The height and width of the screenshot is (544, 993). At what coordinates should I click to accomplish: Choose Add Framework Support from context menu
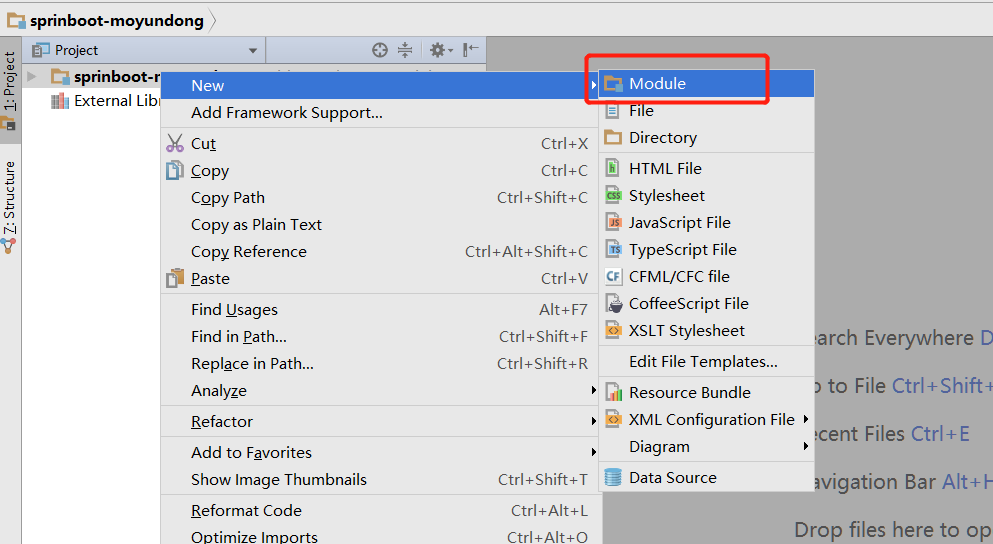pyautogui.click(x=287, y=113)
